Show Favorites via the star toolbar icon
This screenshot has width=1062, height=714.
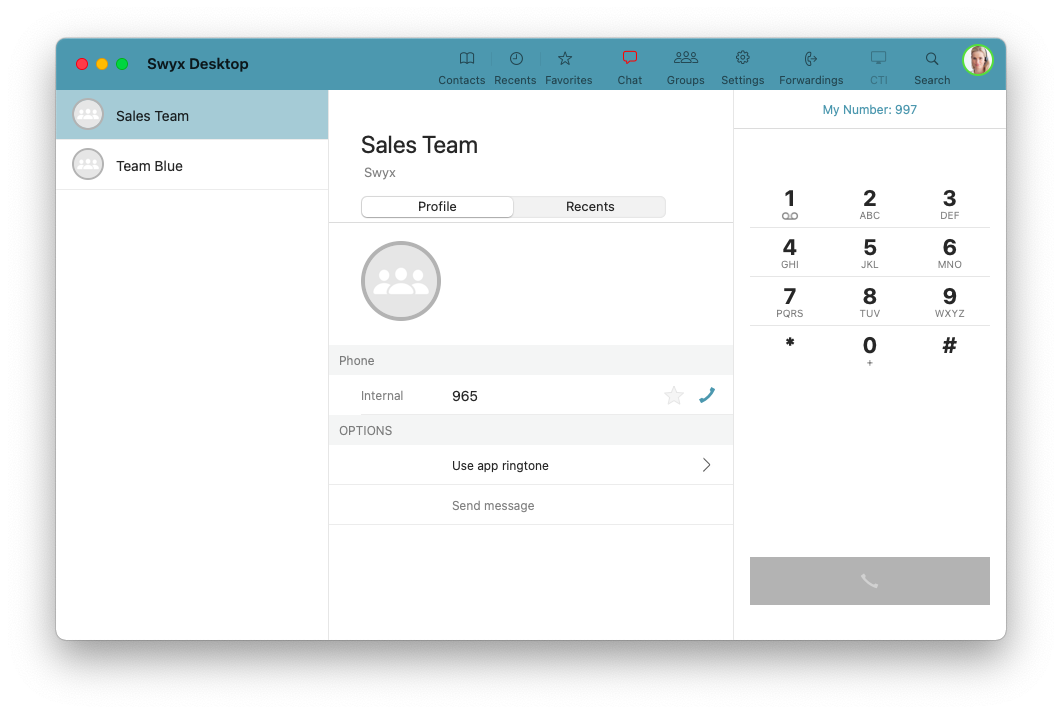point(565,59)
